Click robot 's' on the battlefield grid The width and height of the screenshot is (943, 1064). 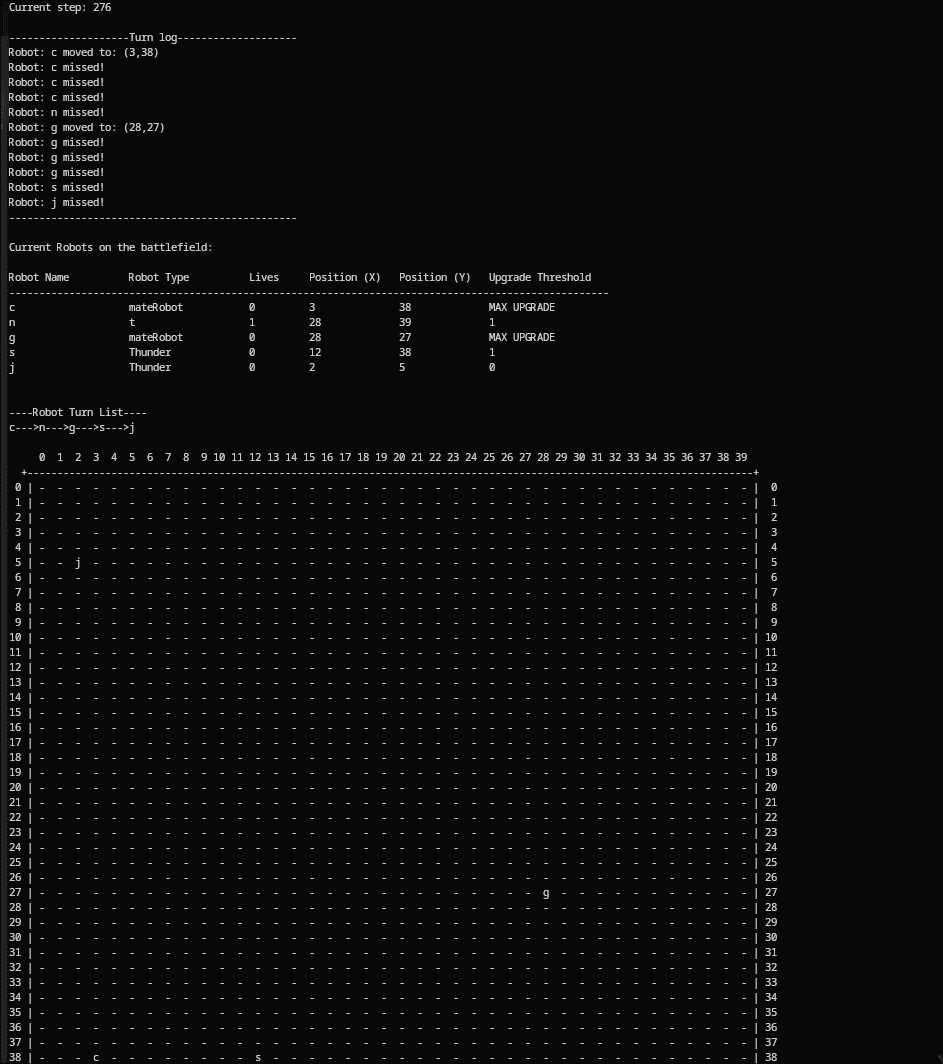(258, 1057)
